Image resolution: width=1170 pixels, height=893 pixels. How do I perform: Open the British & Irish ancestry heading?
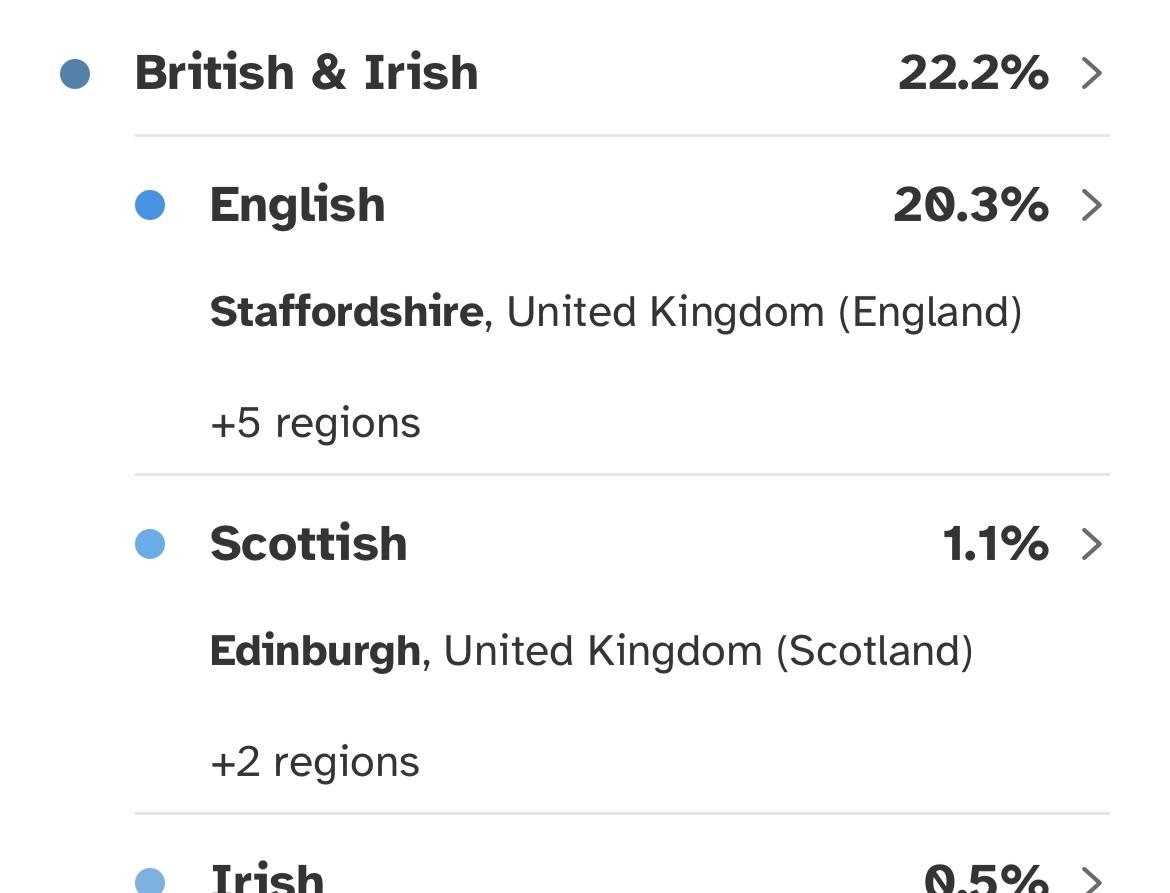click(x=306, y=73)
